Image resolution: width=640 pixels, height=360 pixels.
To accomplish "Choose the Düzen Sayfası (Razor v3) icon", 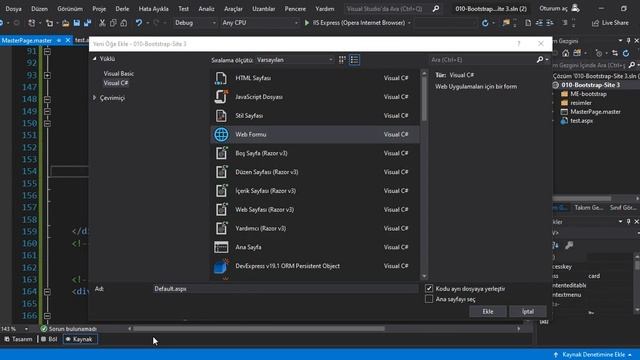I will [x=221, y=172].
